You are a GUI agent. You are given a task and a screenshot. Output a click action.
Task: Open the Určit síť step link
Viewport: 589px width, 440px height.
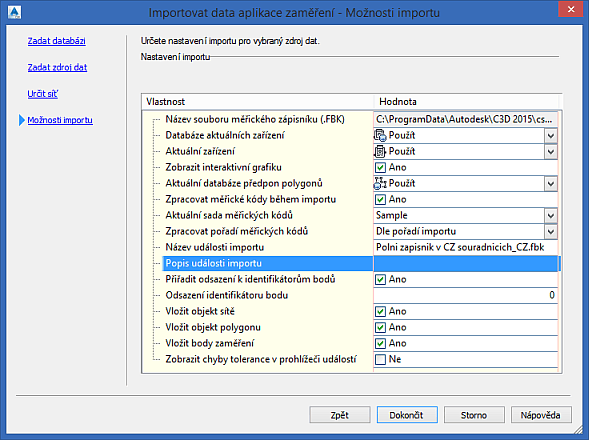click(x=42, y=94)
